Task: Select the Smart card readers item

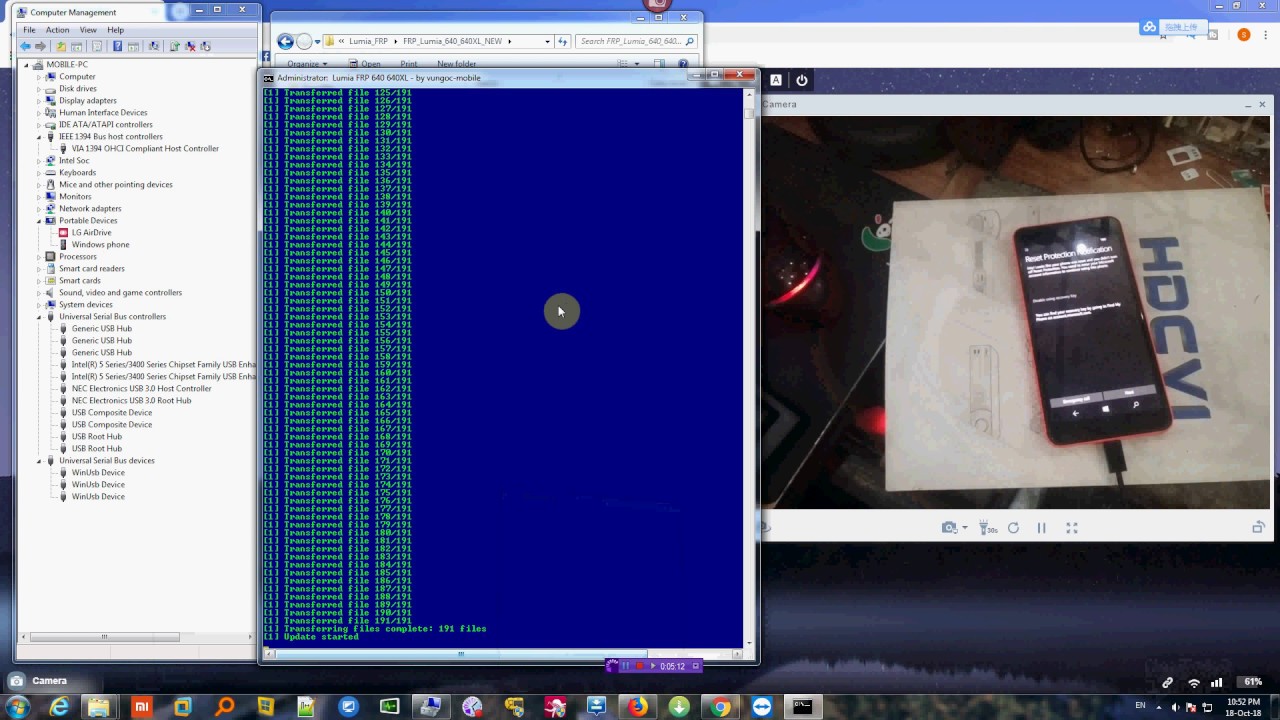Action: [92, 268]
